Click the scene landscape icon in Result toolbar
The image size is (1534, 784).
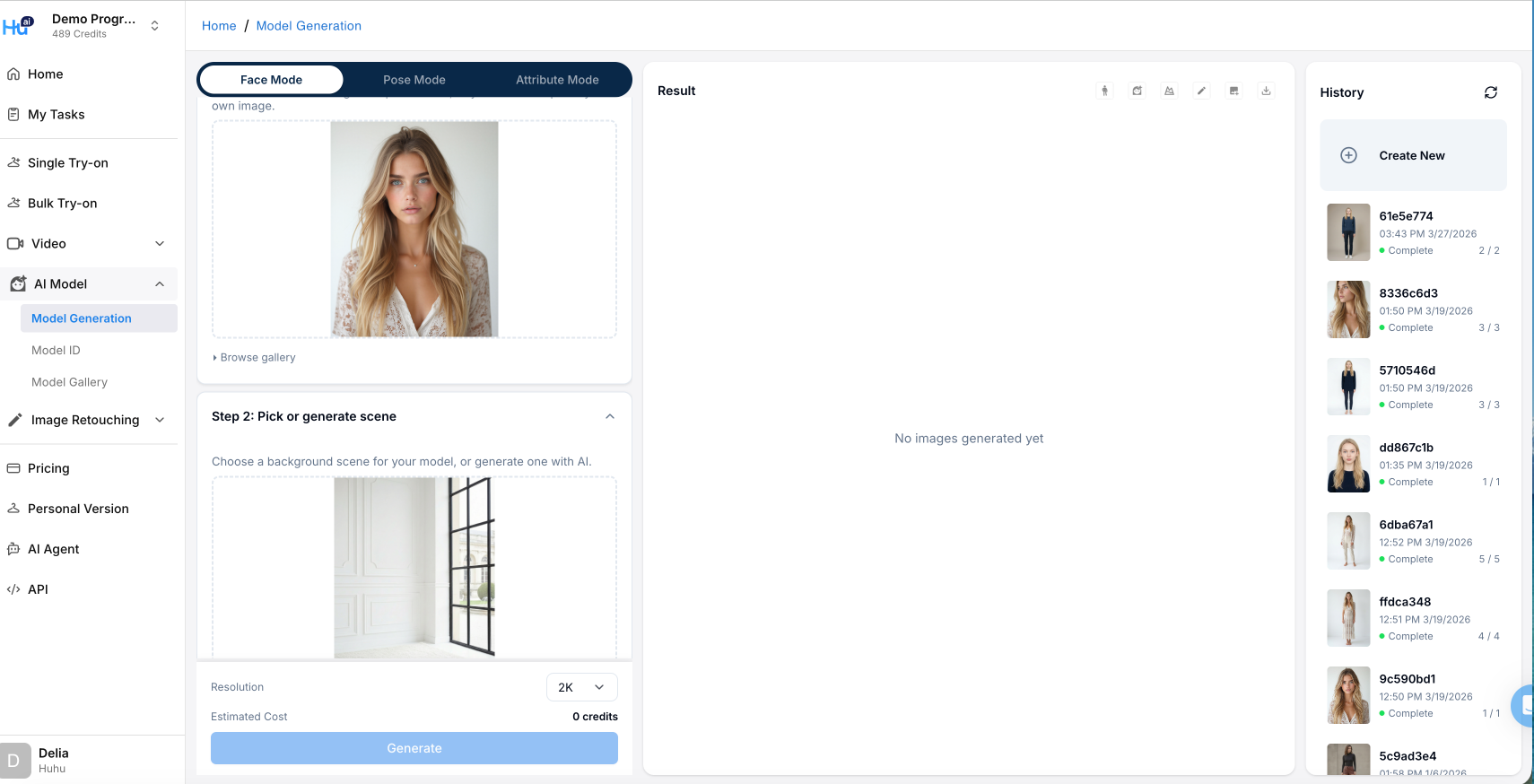point(1170,91)
